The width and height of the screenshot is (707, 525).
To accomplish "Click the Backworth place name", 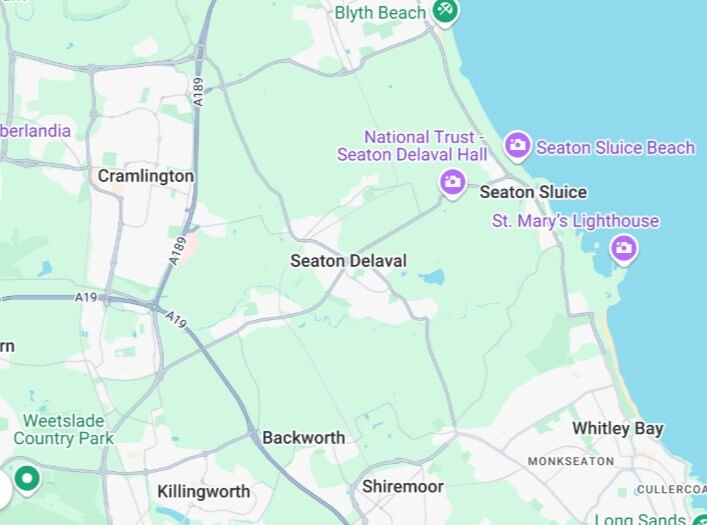I will (x=303, y=438).
